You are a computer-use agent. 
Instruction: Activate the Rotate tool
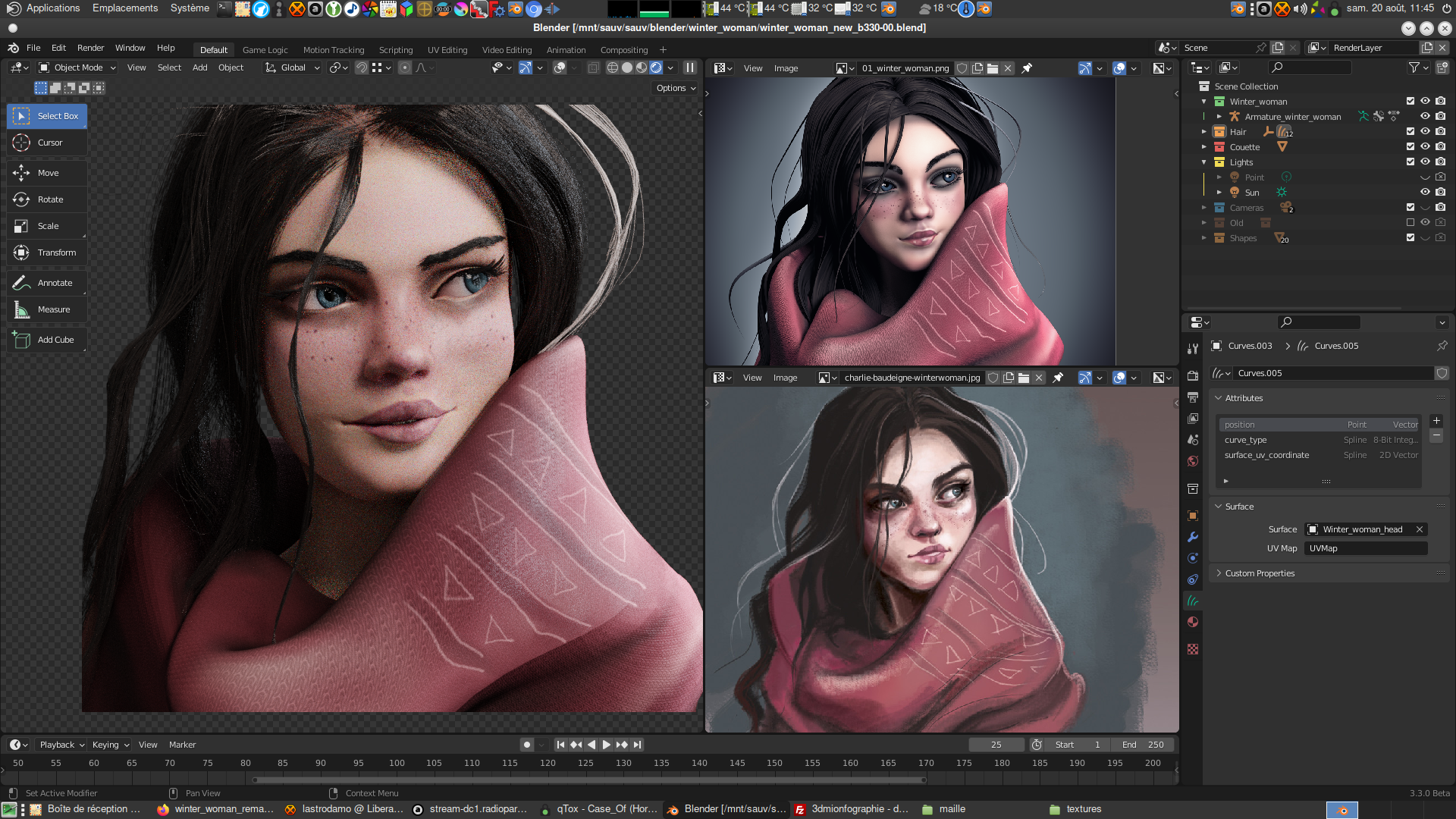[x=47, y=199]
